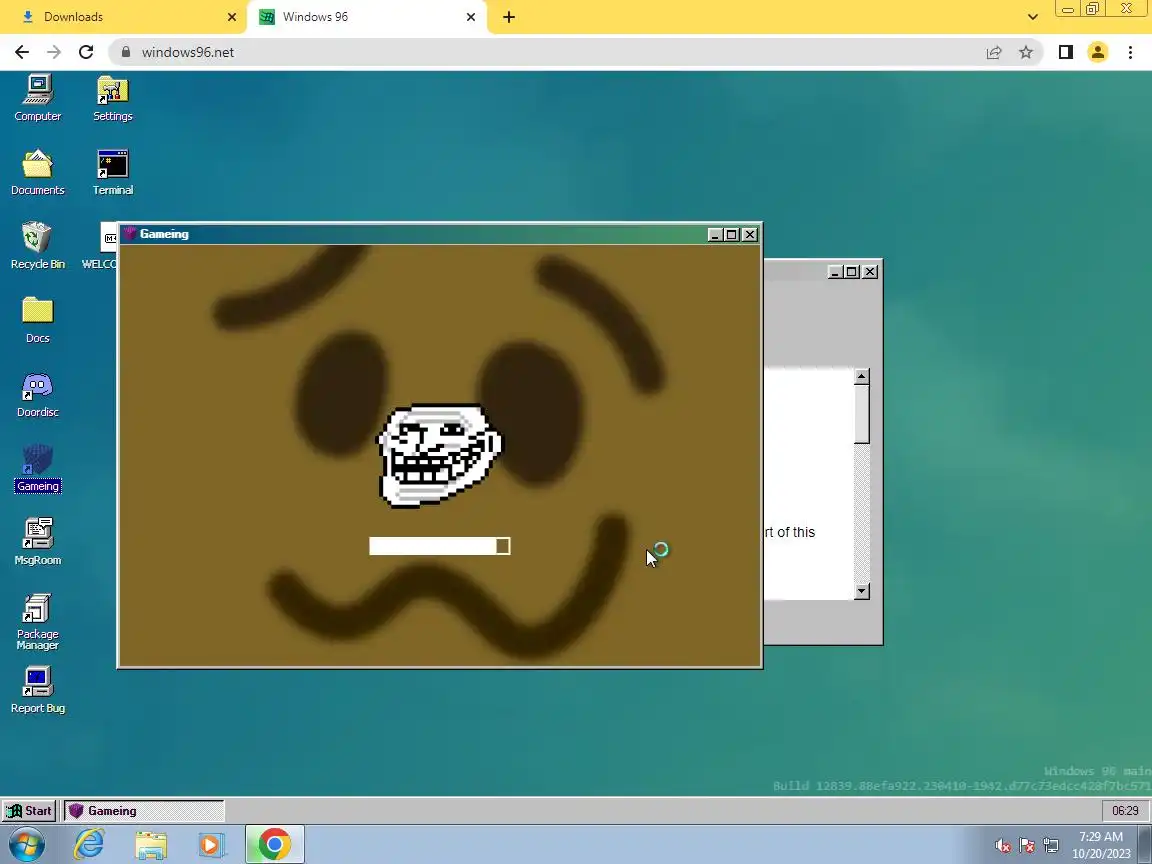The width and height of the screenshot is (1152, 864).
Task: Reload the windows96.net page
Action: [86, 52]
